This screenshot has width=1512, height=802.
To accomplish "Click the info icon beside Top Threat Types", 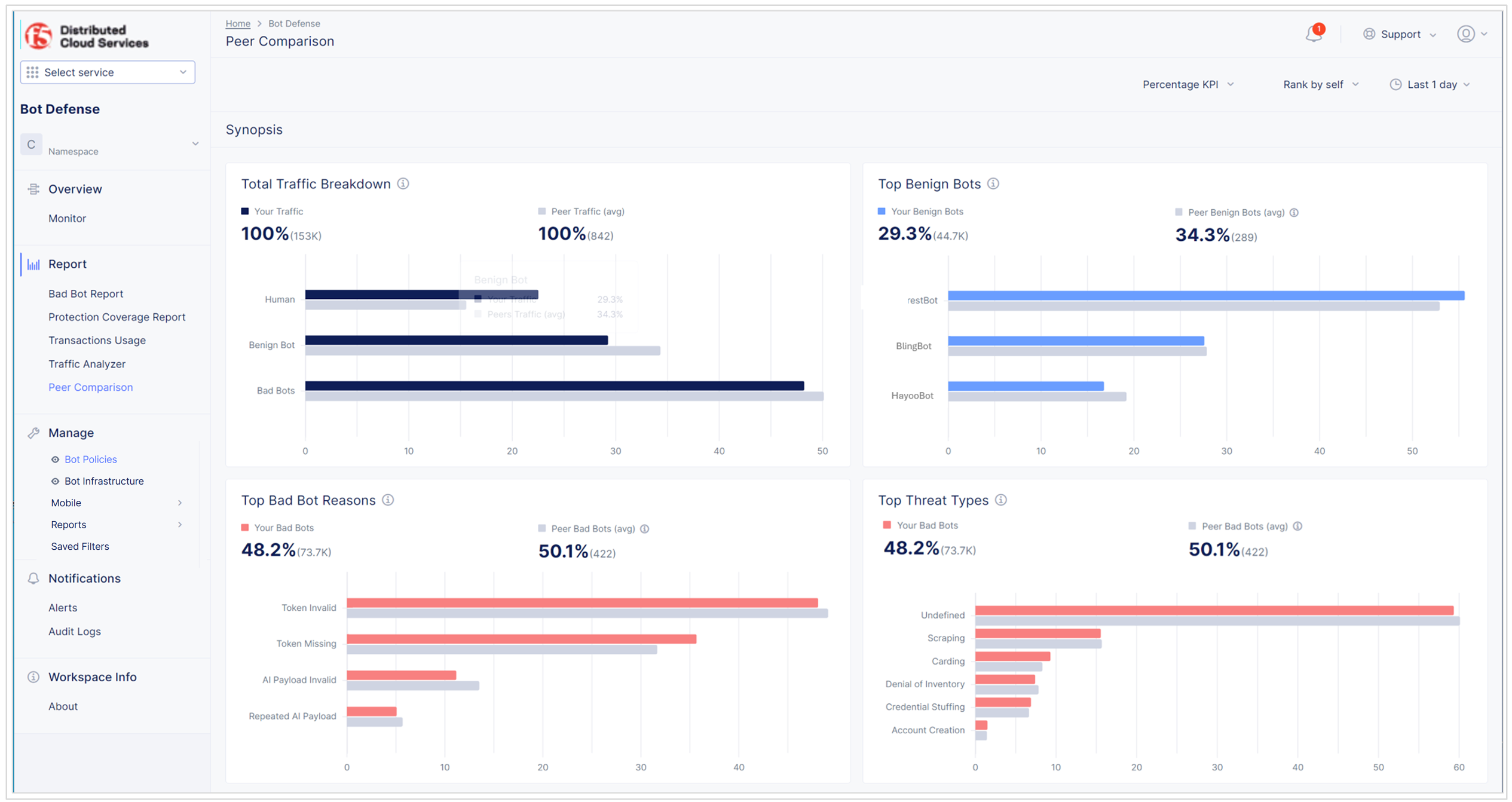I will pos(1001,500).
